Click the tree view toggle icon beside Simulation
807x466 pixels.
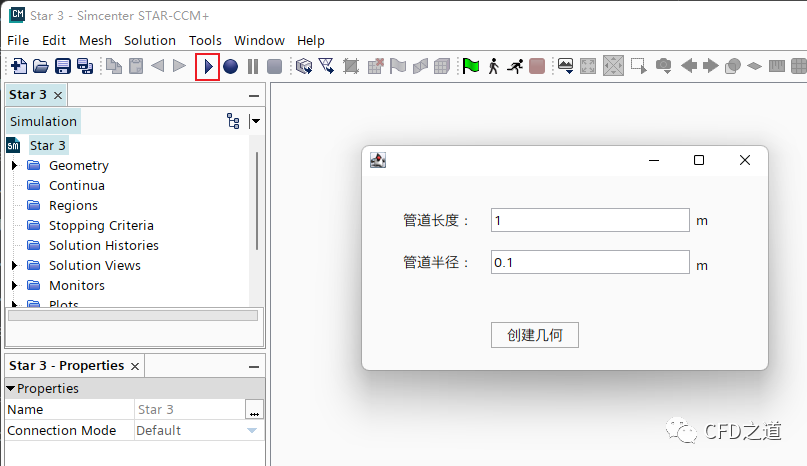(233, 122)
